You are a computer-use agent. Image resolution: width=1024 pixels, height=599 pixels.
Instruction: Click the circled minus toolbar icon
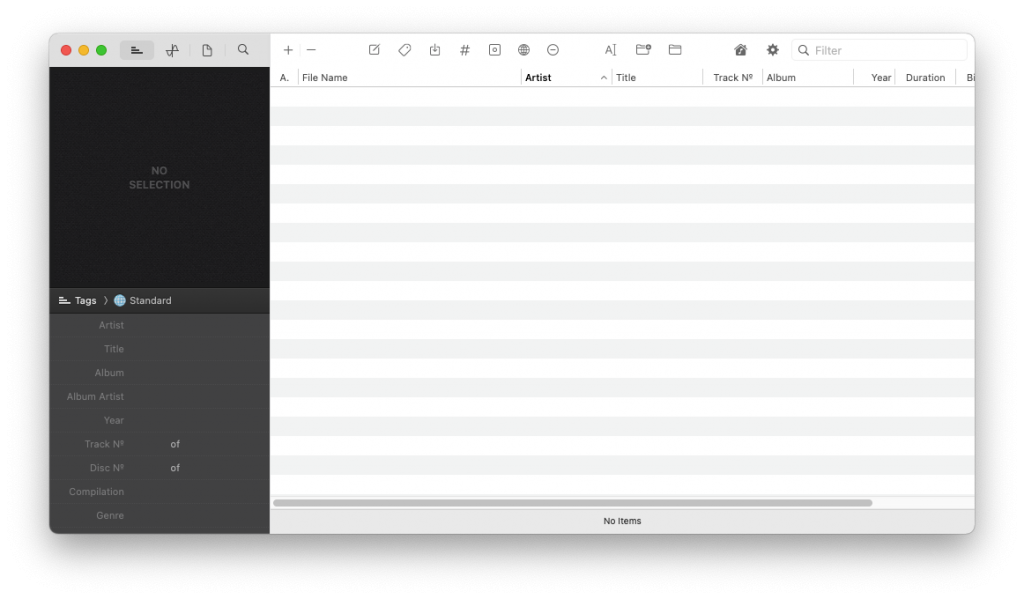[x=553, y=50]
